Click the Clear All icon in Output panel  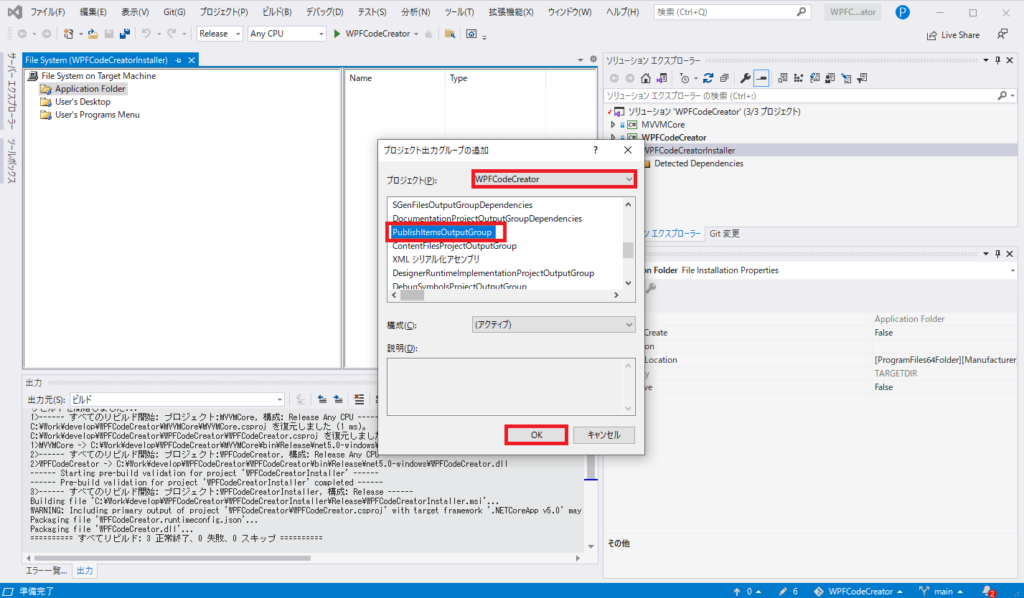[x=359, y=400]
